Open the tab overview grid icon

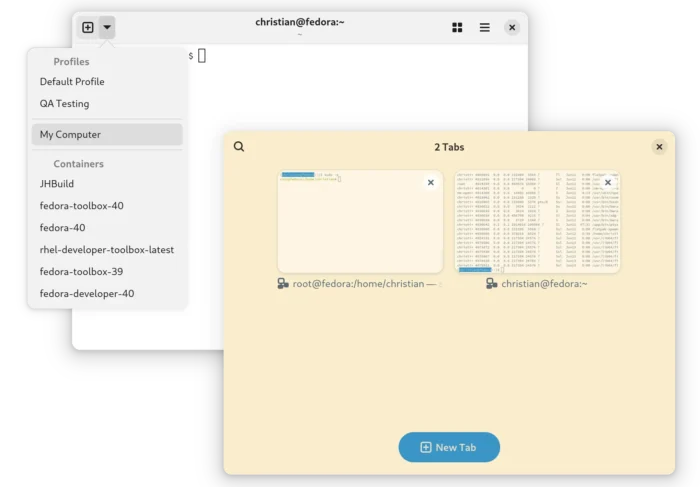(457, 28)
